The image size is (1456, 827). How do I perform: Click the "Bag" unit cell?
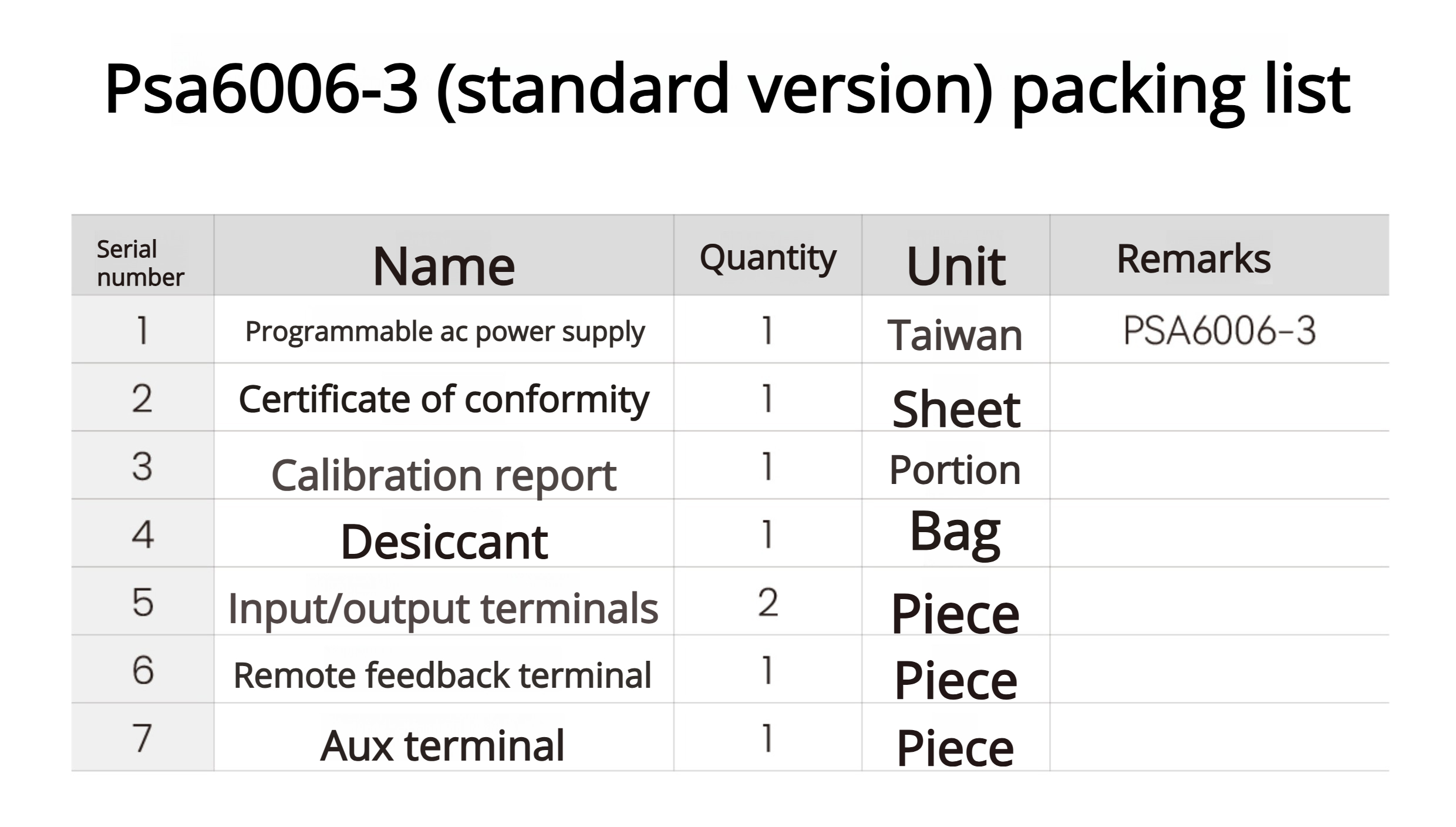pyautogui.click(x=955, y=532)
